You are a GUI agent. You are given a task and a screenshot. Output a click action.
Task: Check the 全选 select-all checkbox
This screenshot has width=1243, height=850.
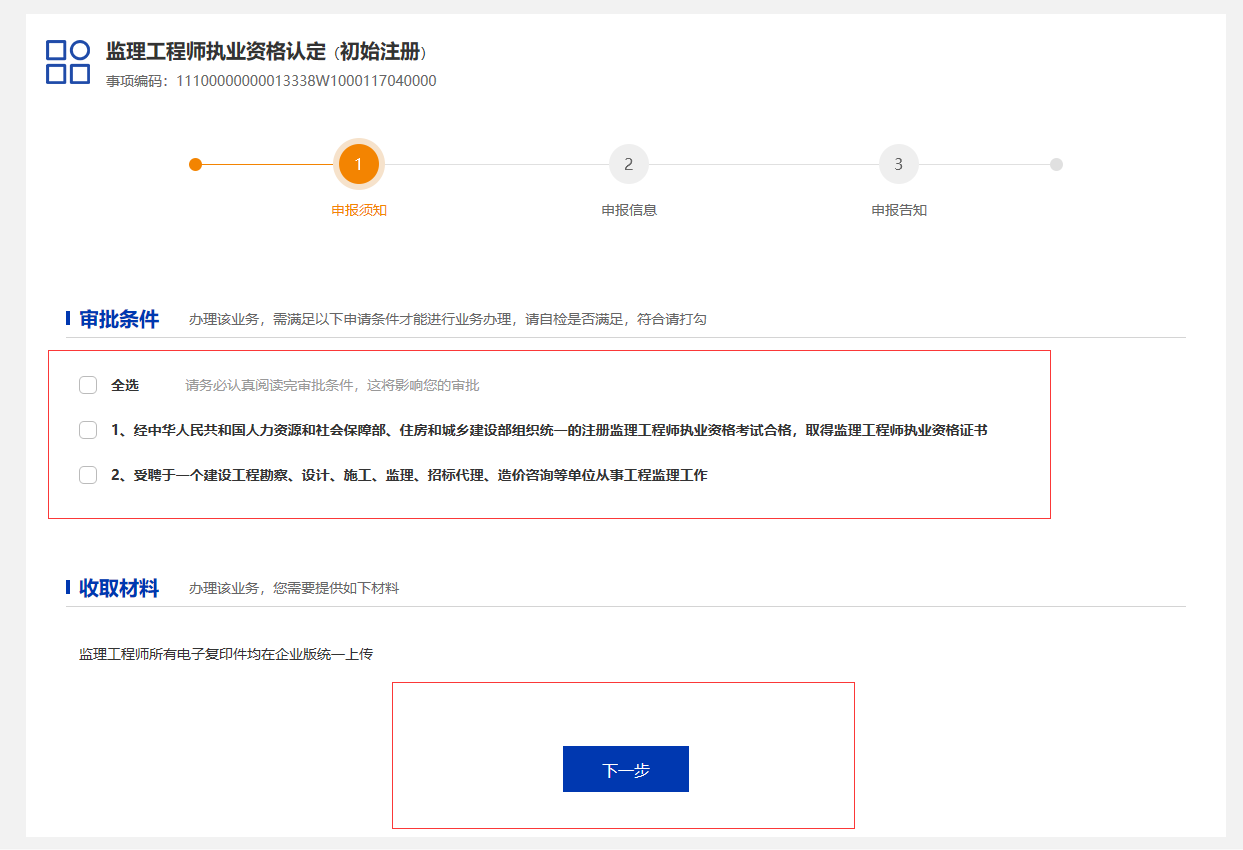tap(87, 383)
